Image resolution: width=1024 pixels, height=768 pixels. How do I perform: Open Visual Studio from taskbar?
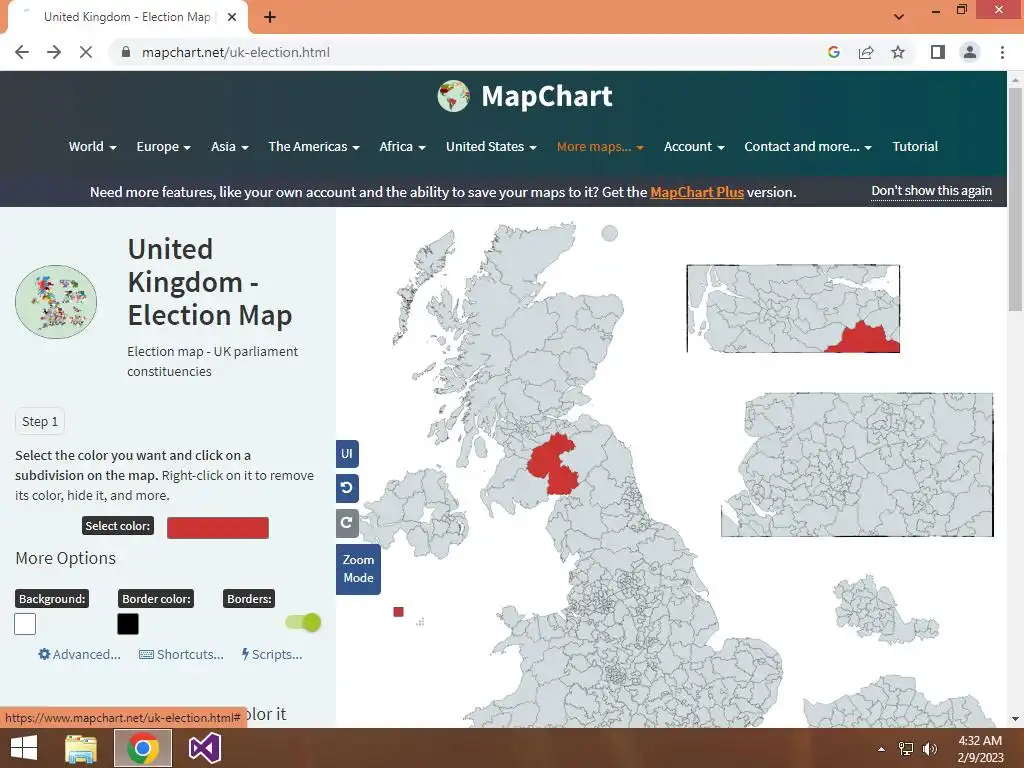(204, 748)
